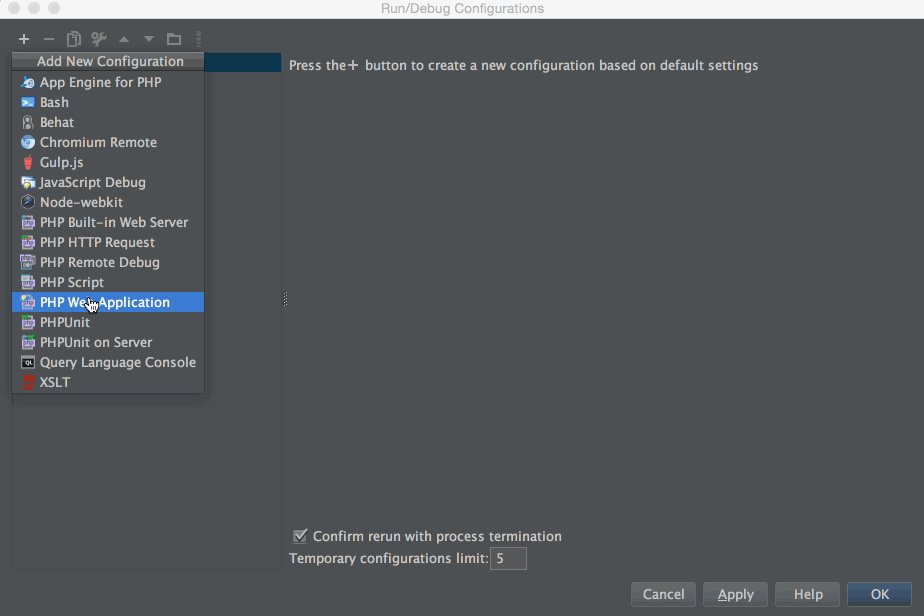Click the Gulp.js cup icon

tap(28, 163)
